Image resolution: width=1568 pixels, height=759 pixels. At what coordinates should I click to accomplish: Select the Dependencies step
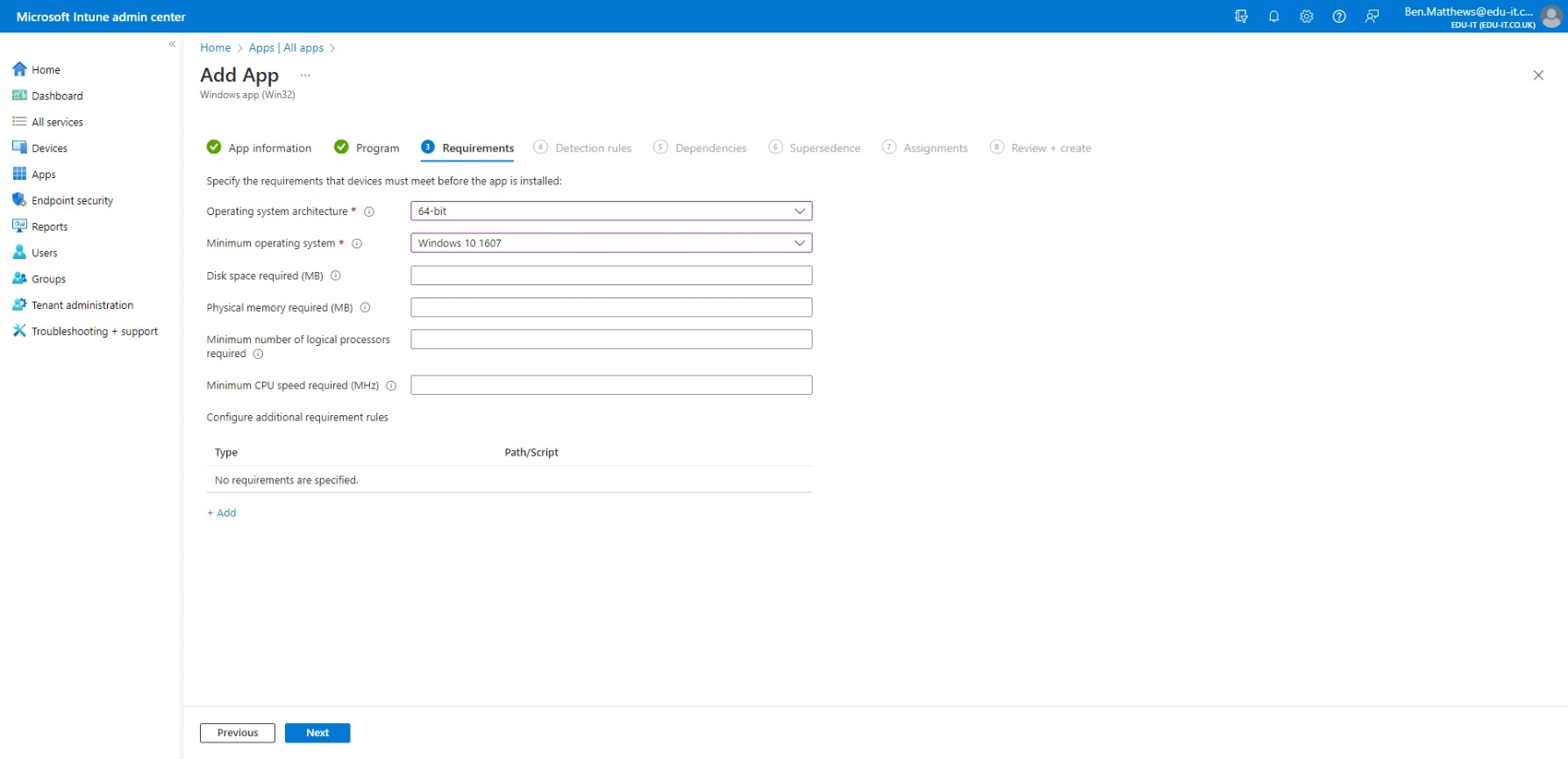coord(700,147)
